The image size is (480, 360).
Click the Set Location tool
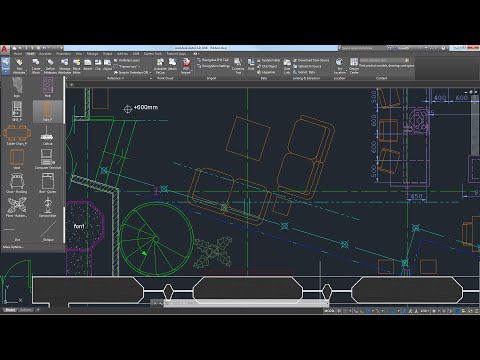tap(339, 65)
